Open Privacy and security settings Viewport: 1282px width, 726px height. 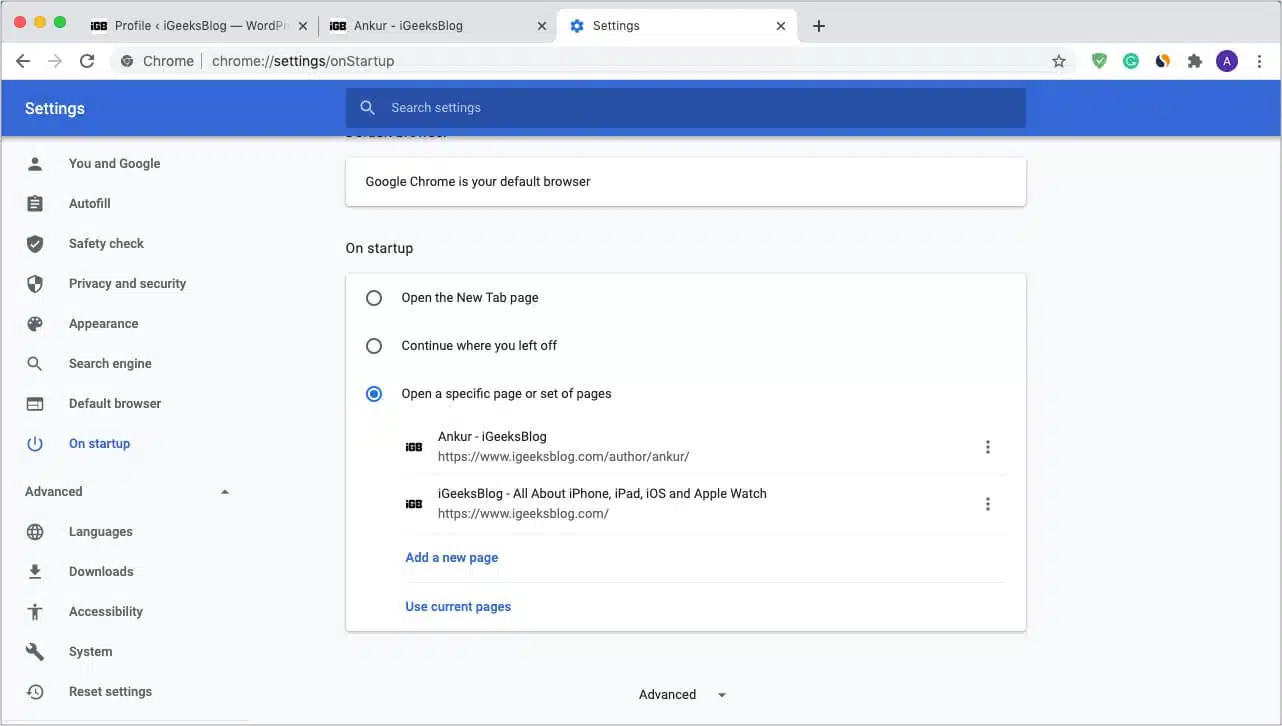click(127, 283)
